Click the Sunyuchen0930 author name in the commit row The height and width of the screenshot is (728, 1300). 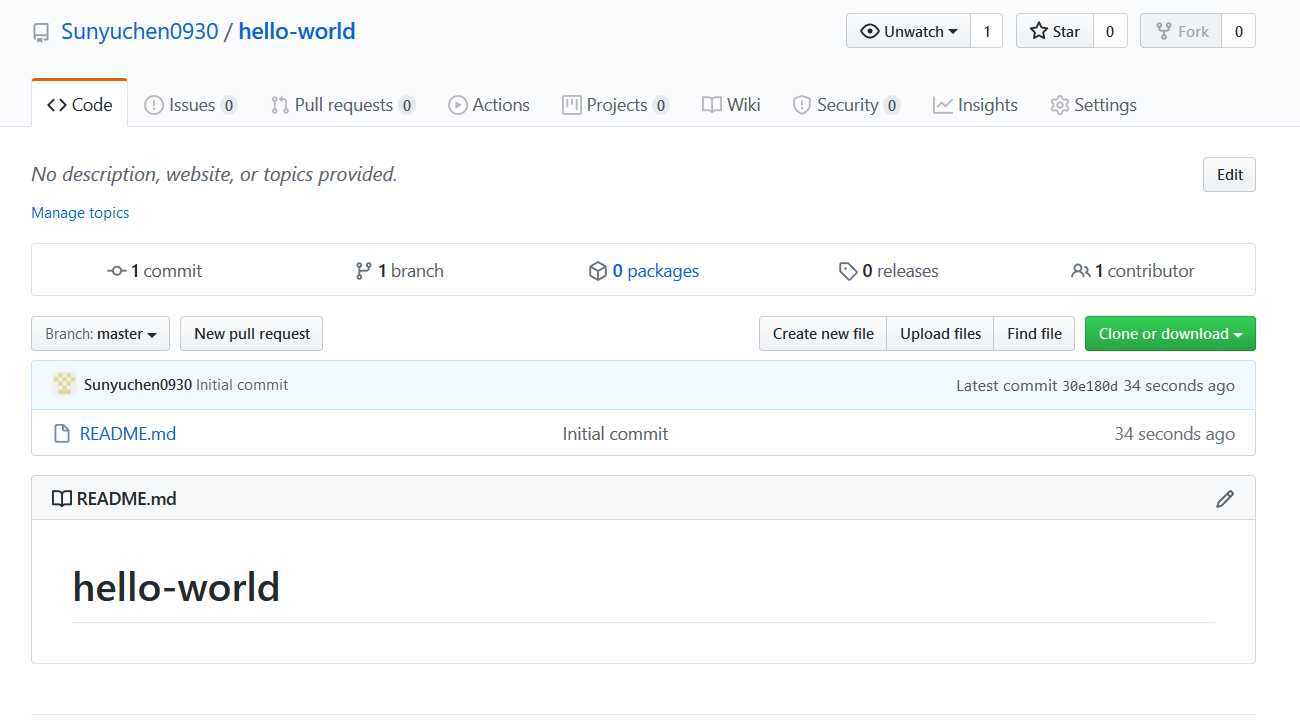pyautogui.click(x=138, y=385)
